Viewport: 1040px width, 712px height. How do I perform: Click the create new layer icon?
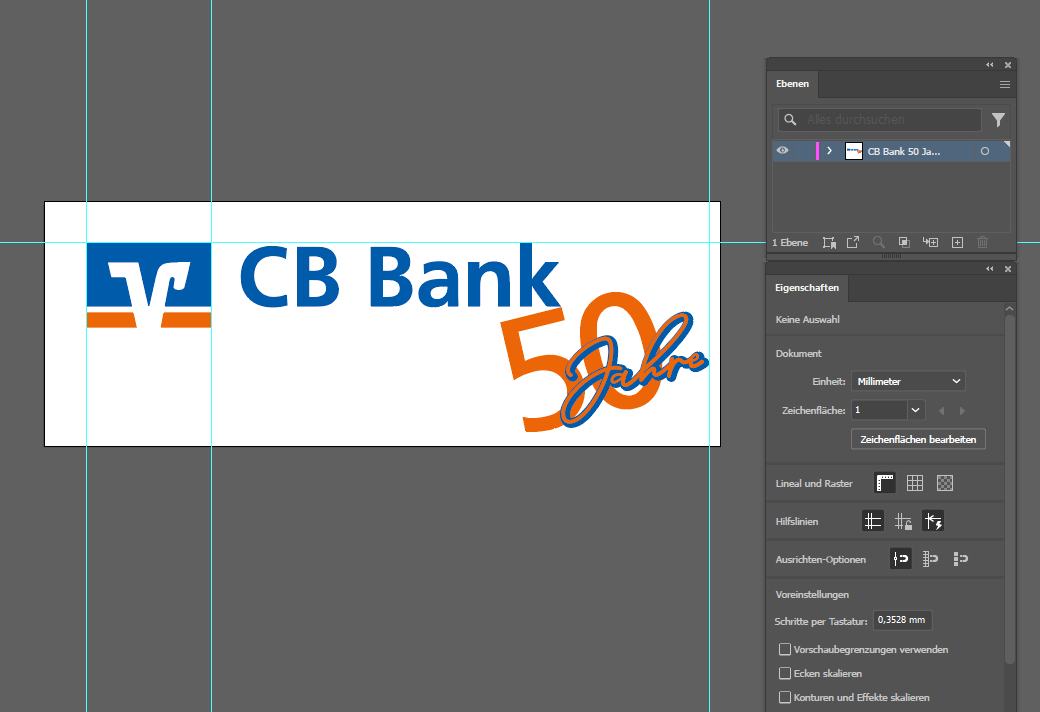[x=957, y=242]
